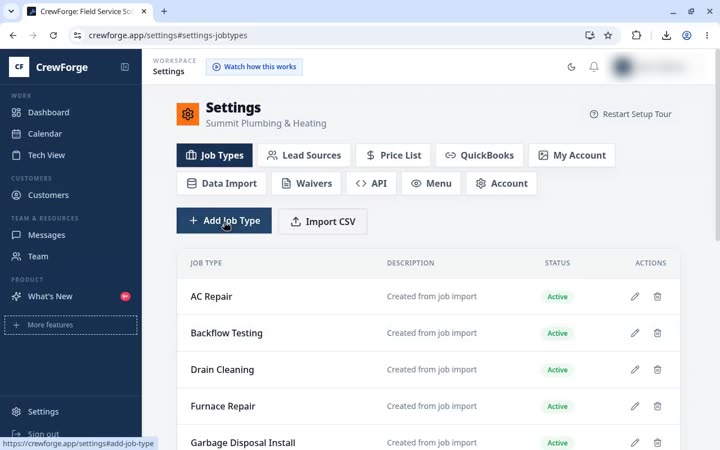Bookmark this page with star icon
The height and width of the screenshot is (450, 720).
(x=608, y=35)
